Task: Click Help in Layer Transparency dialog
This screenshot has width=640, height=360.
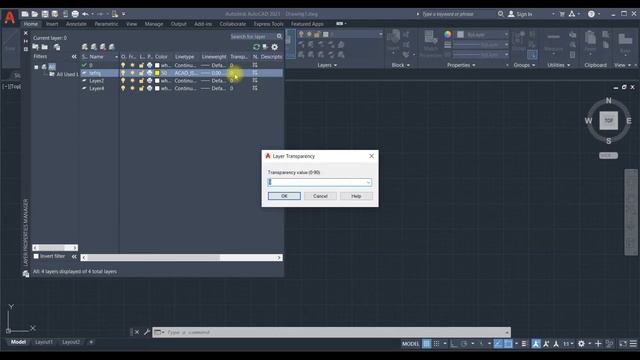Action: point(356,196)
